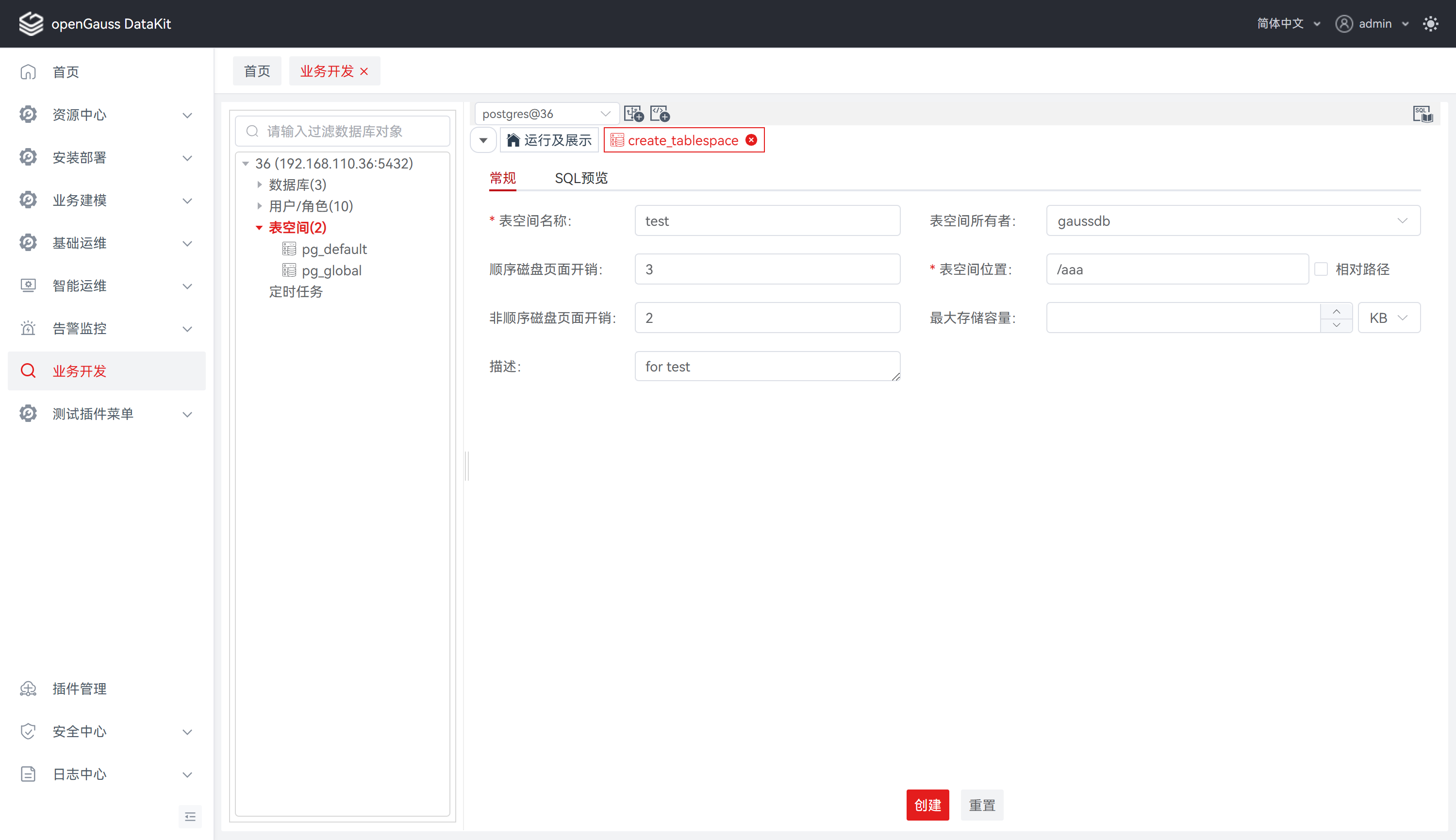
Task: Collapse the 表空间(2) tree node
Action: click(x=260, y=227)
